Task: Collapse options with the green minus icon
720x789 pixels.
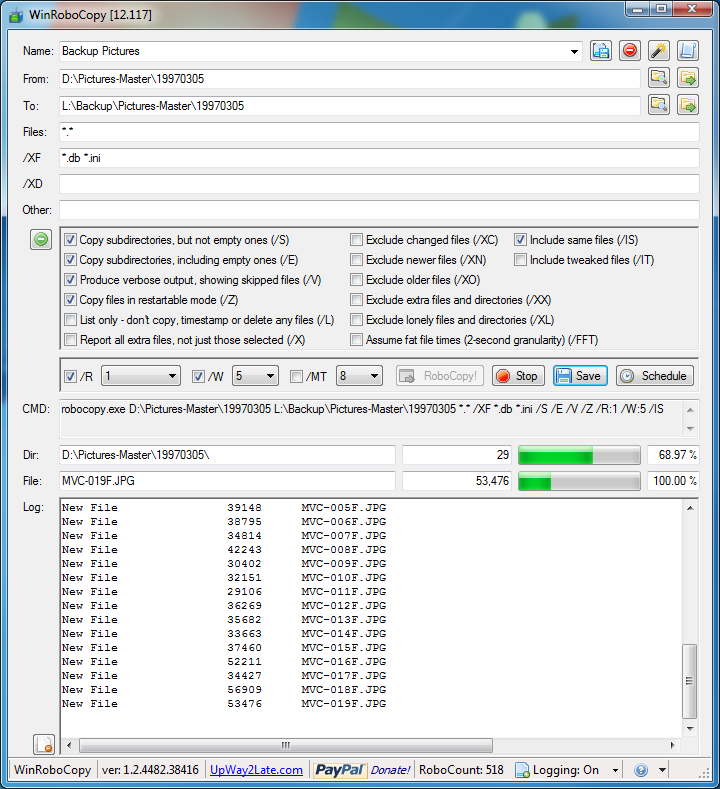Action: click(x=41, y=240)
